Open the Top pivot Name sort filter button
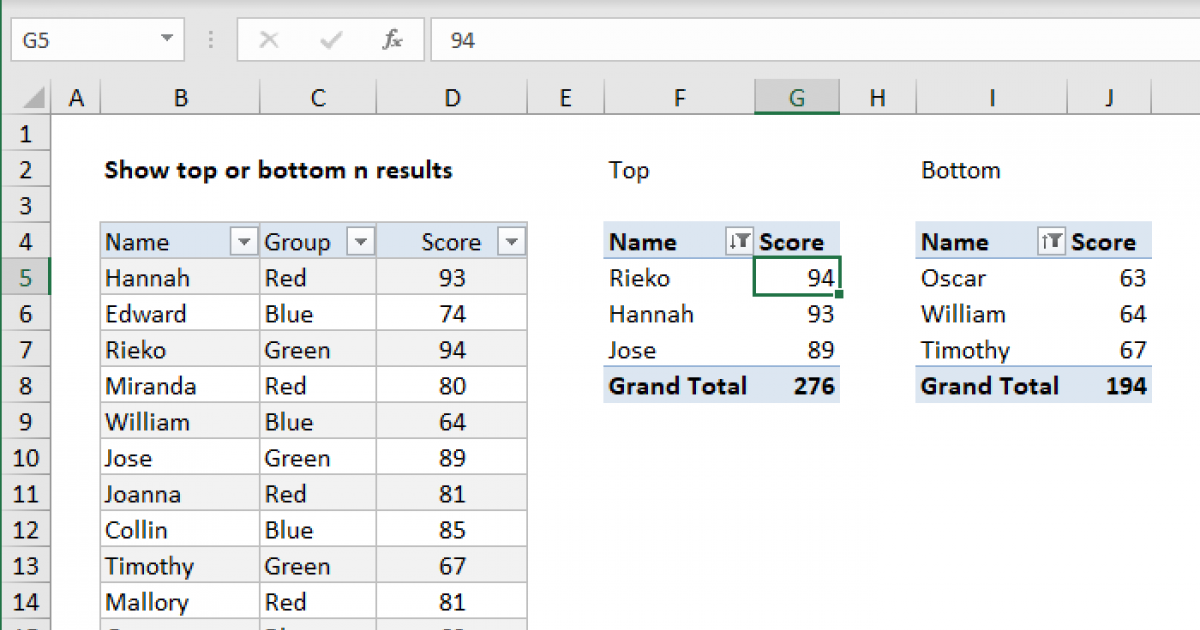The image size is (1200, 630). [739, 242]
